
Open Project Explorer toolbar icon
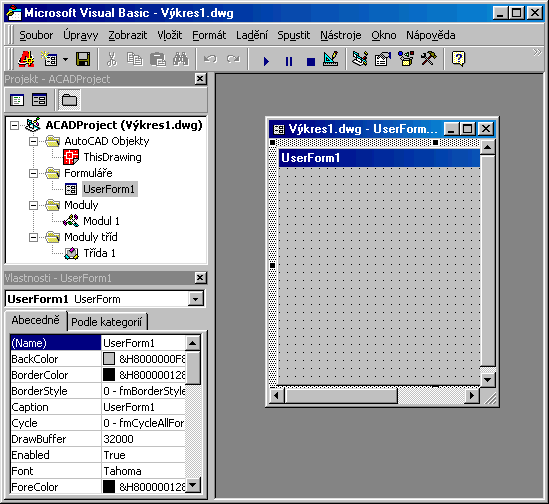click(x=360, y=59)
